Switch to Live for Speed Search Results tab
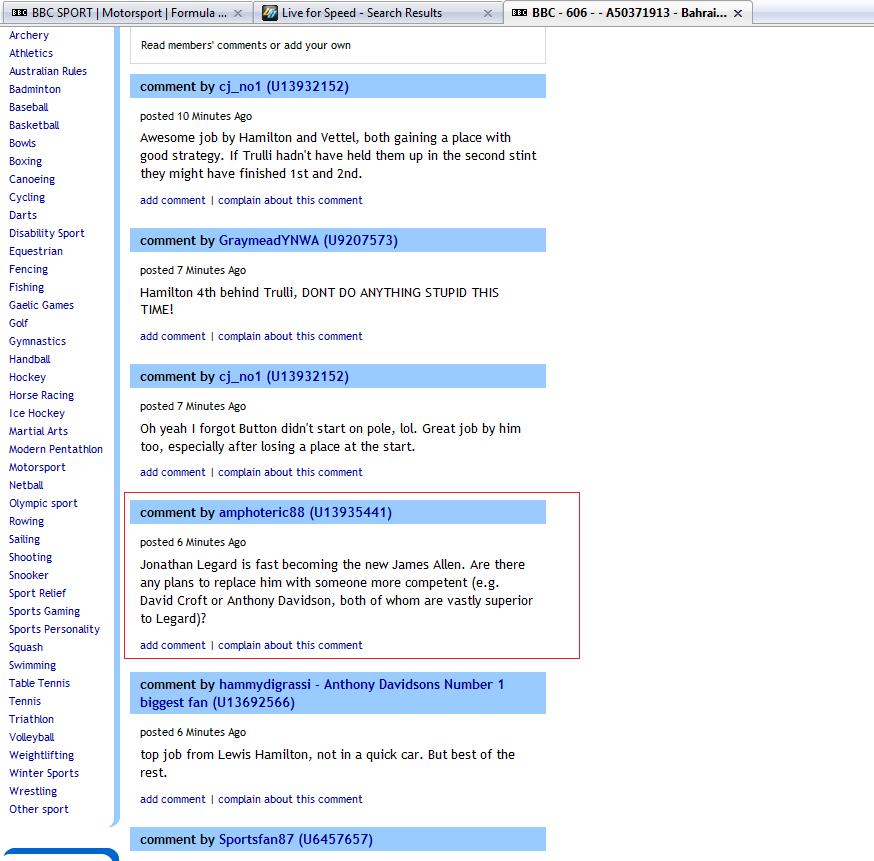The image size is (874, 861). [378, 13]
